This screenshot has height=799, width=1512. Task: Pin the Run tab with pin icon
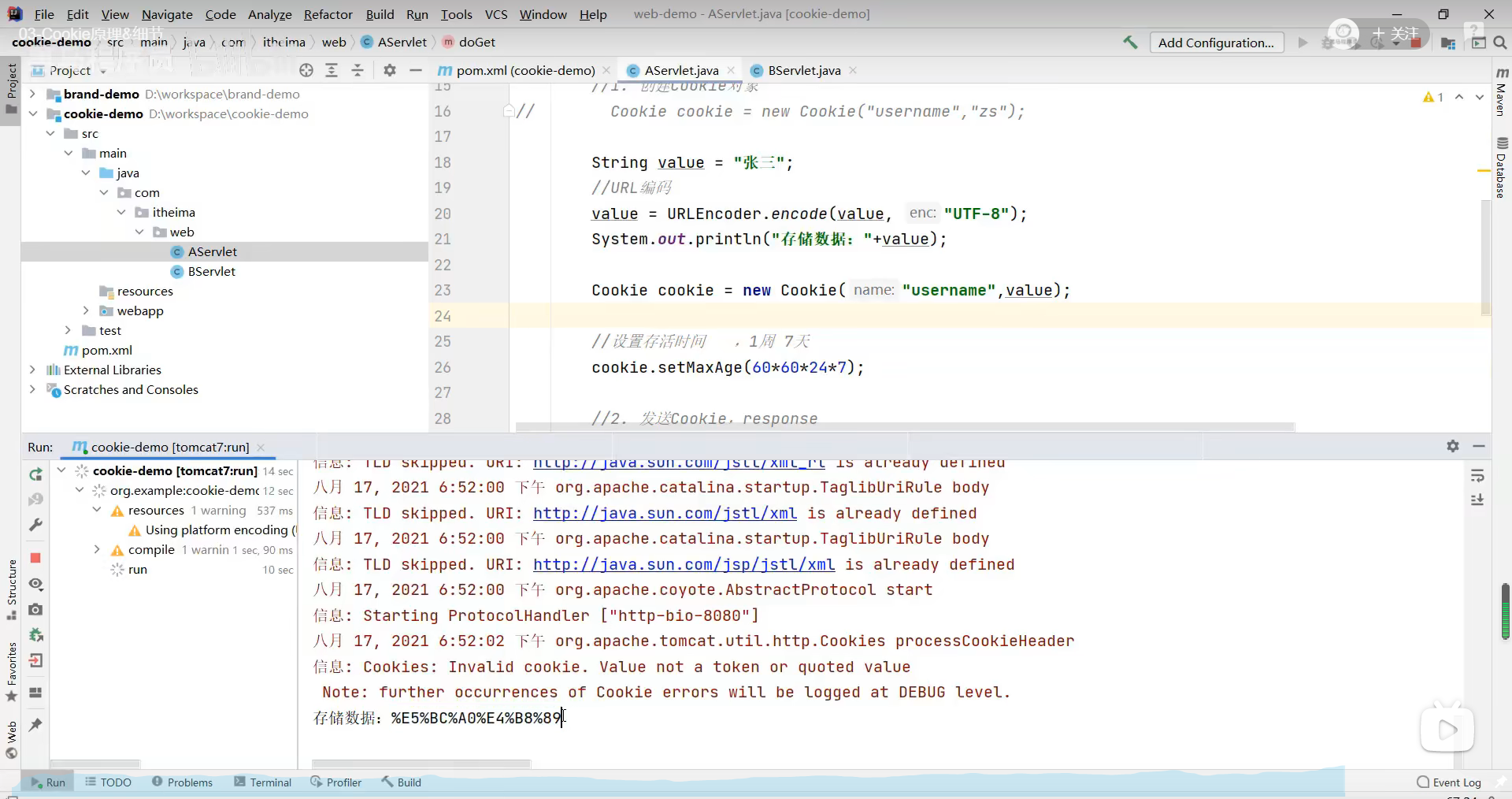(35, 725)
